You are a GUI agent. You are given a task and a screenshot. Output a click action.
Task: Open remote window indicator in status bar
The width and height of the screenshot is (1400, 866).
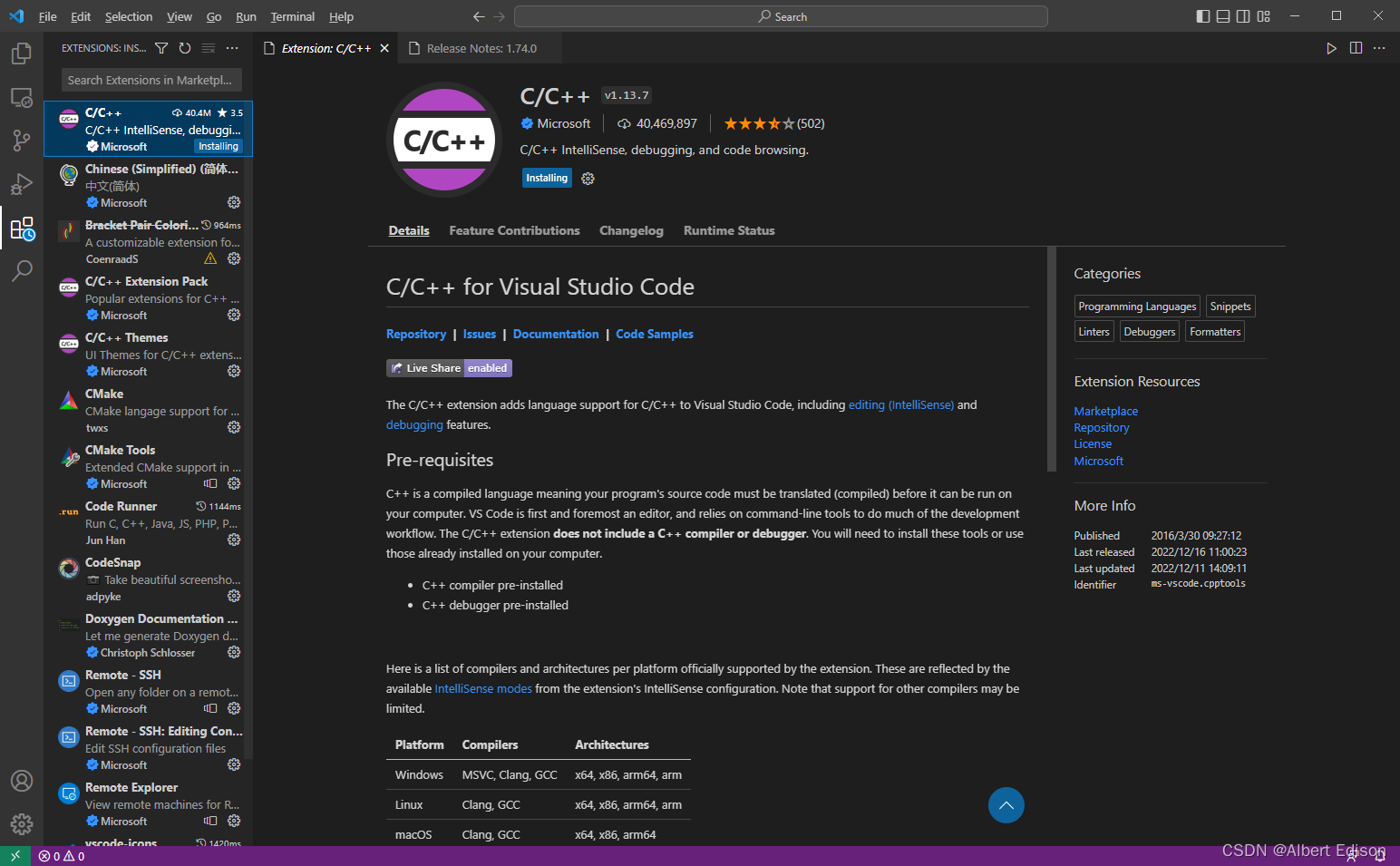[15, 856]
